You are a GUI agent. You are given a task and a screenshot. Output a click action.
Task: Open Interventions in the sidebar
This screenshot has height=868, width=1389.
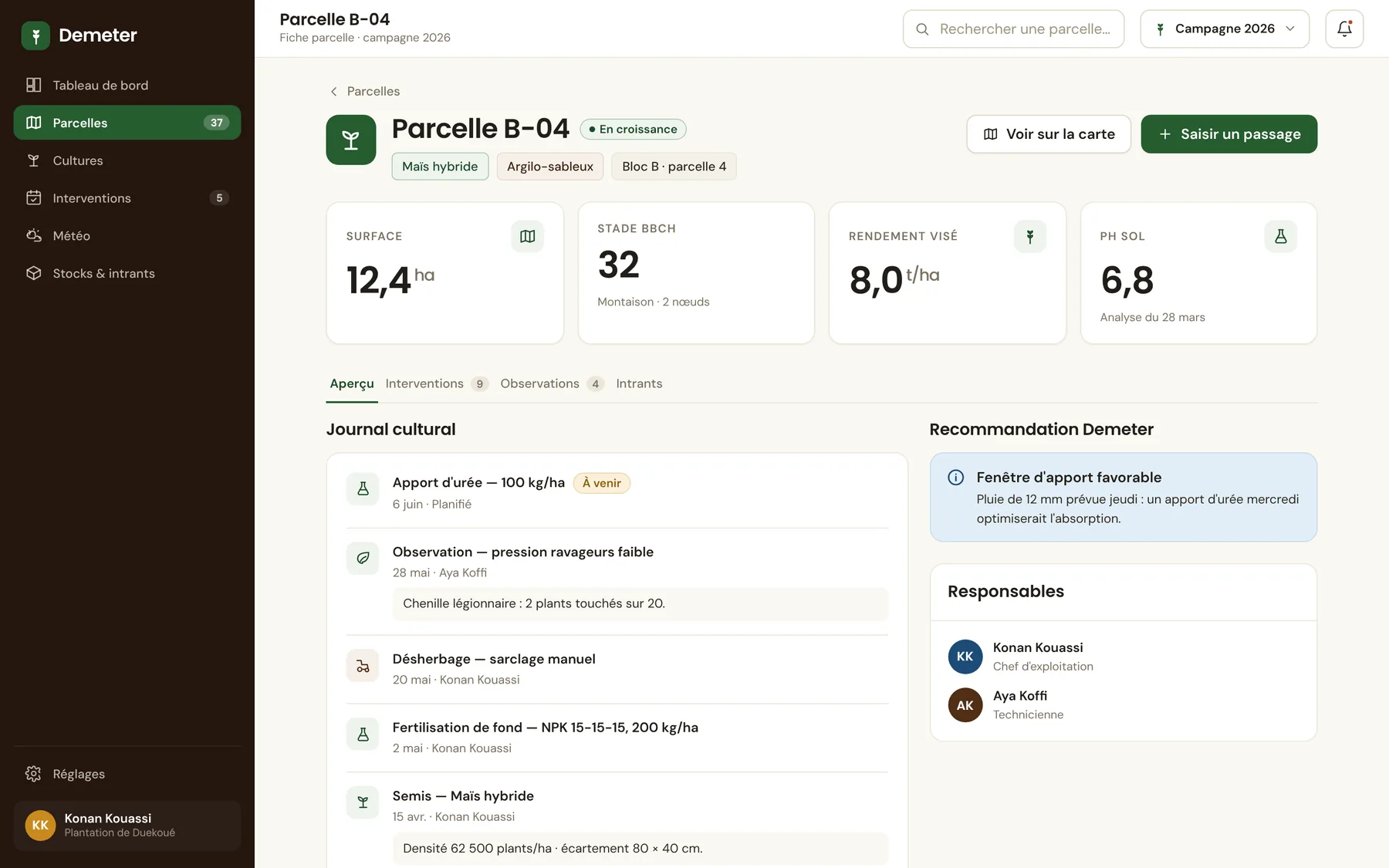(127, 198)
